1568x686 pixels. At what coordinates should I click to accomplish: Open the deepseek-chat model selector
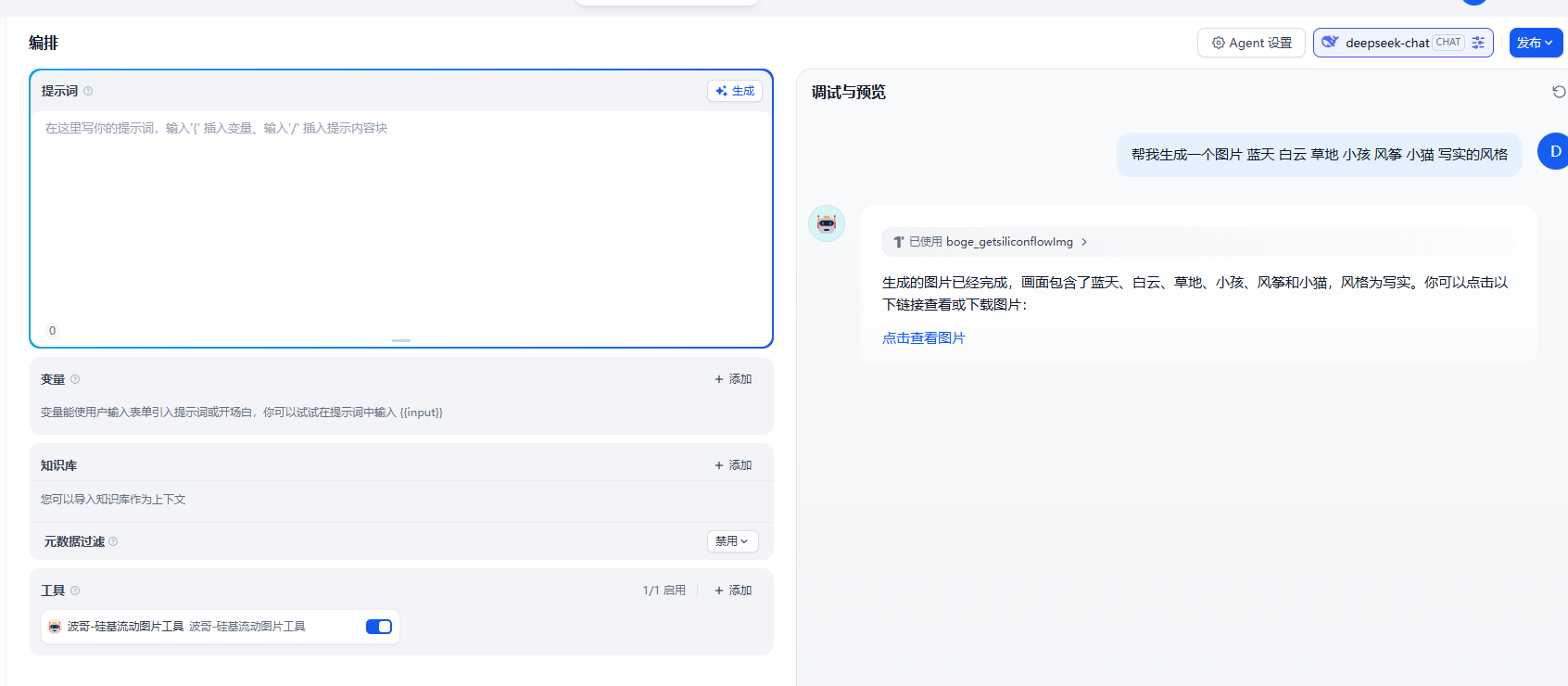tap(1386, 43)
